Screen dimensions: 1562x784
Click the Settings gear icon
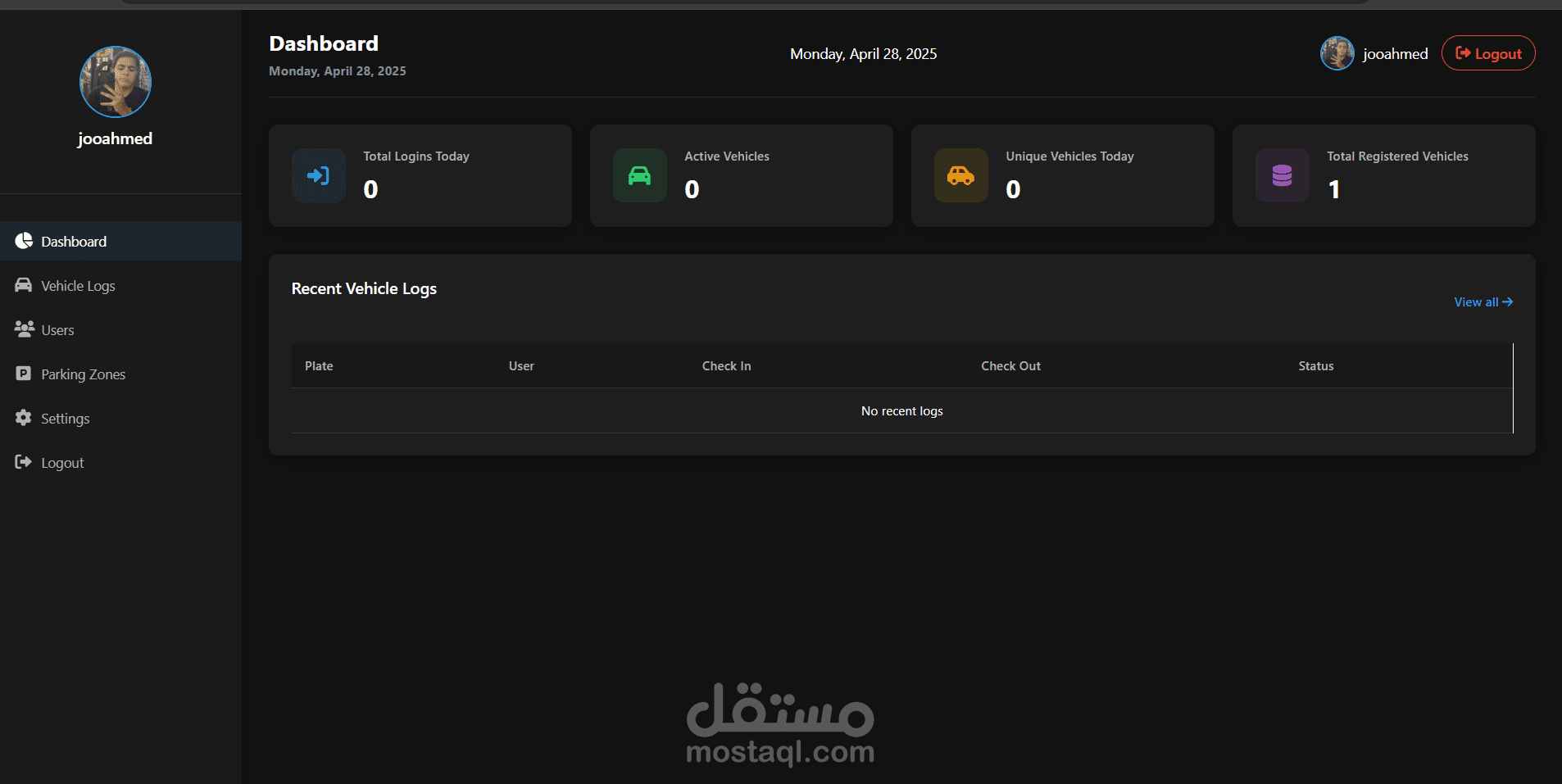coord(24,418)
